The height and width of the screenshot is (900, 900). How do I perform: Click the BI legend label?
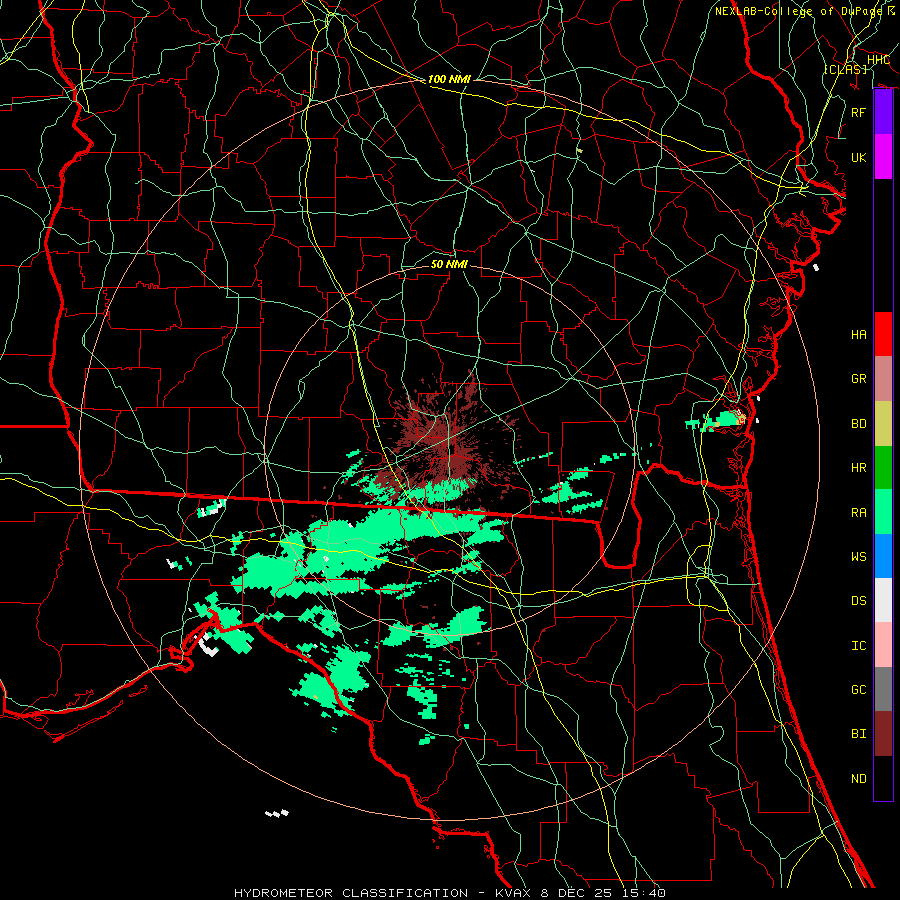pos(858,734)
